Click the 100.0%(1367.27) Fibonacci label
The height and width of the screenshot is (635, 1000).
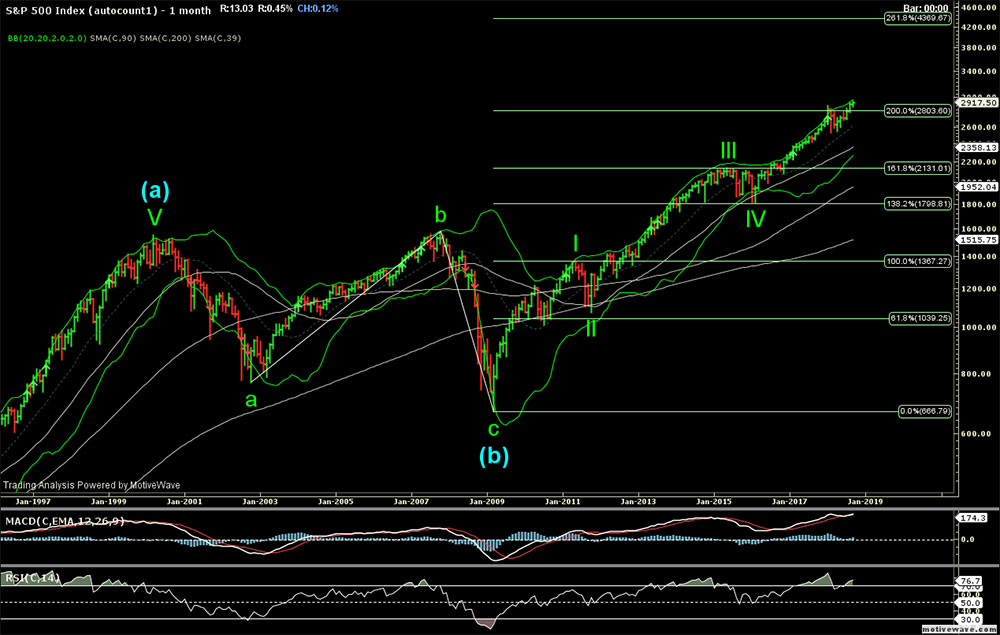click(x=915, y=261)
